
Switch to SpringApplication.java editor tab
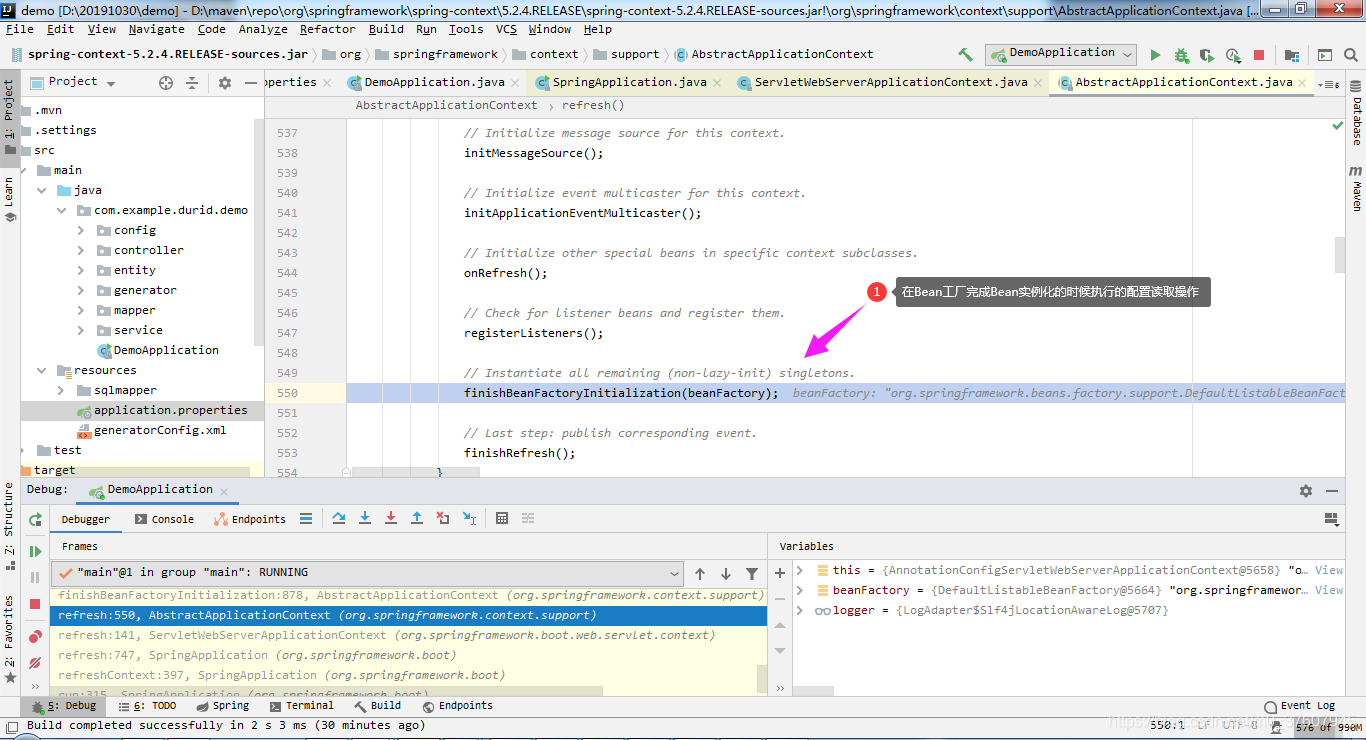click(629, 82)
